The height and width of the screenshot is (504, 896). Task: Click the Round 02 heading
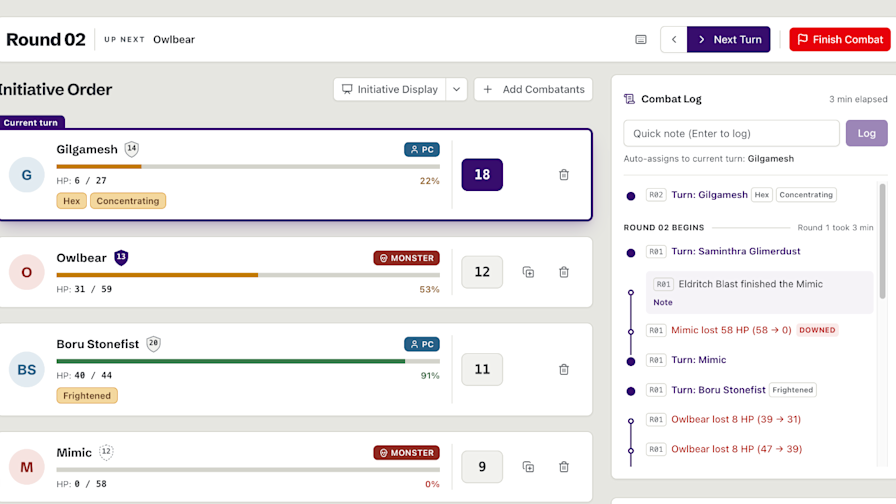46,39
